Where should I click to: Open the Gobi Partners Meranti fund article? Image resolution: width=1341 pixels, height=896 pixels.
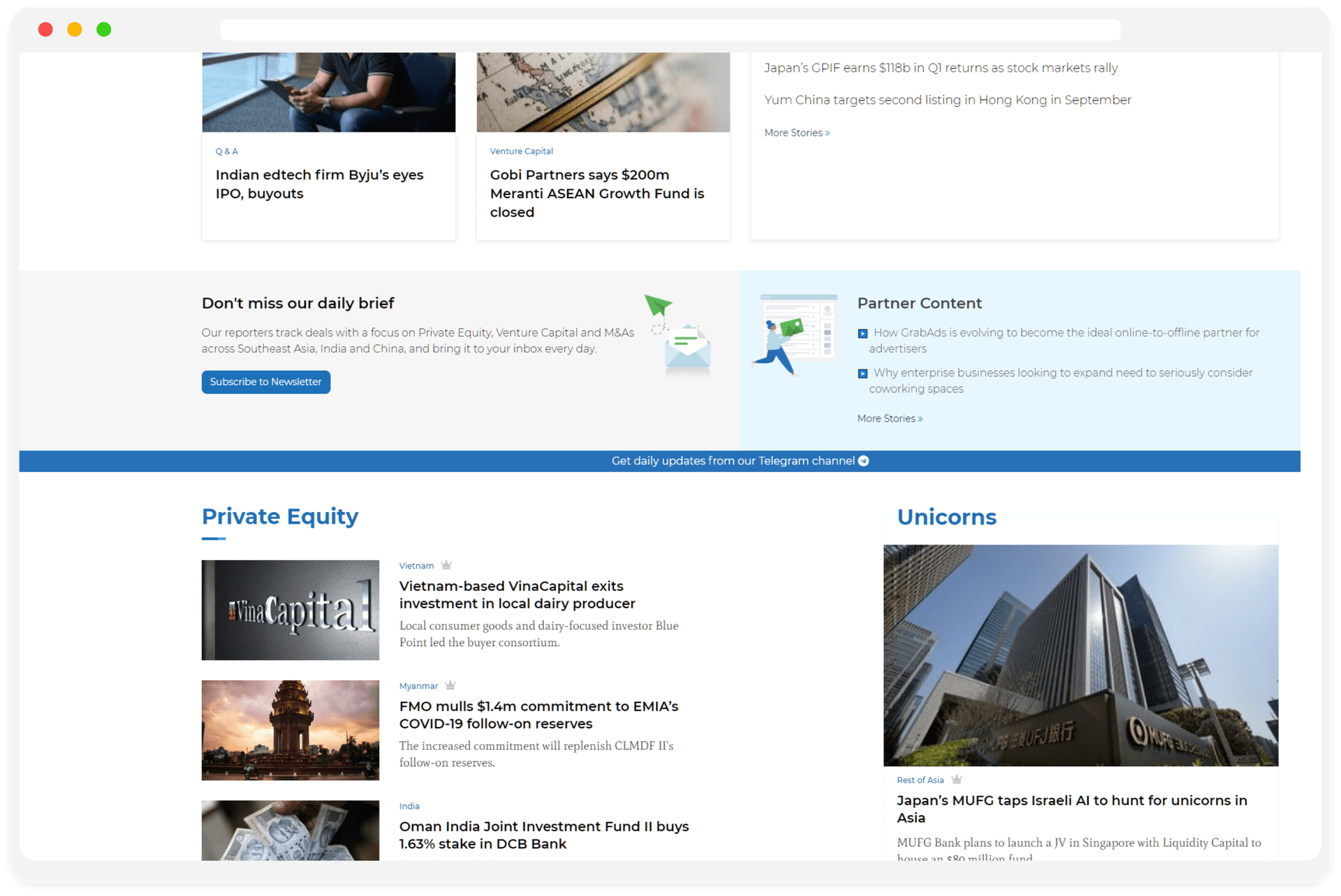(x=597, y=193)
